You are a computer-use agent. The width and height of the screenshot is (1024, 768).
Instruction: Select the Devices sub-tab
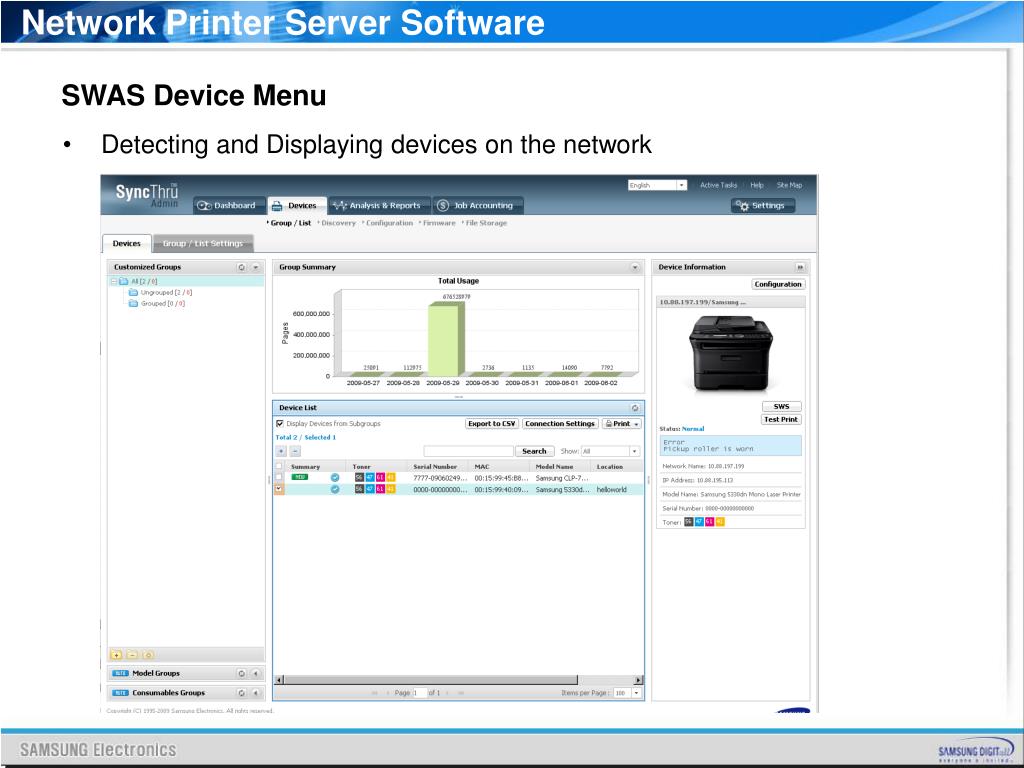click(x=127, y=244)
